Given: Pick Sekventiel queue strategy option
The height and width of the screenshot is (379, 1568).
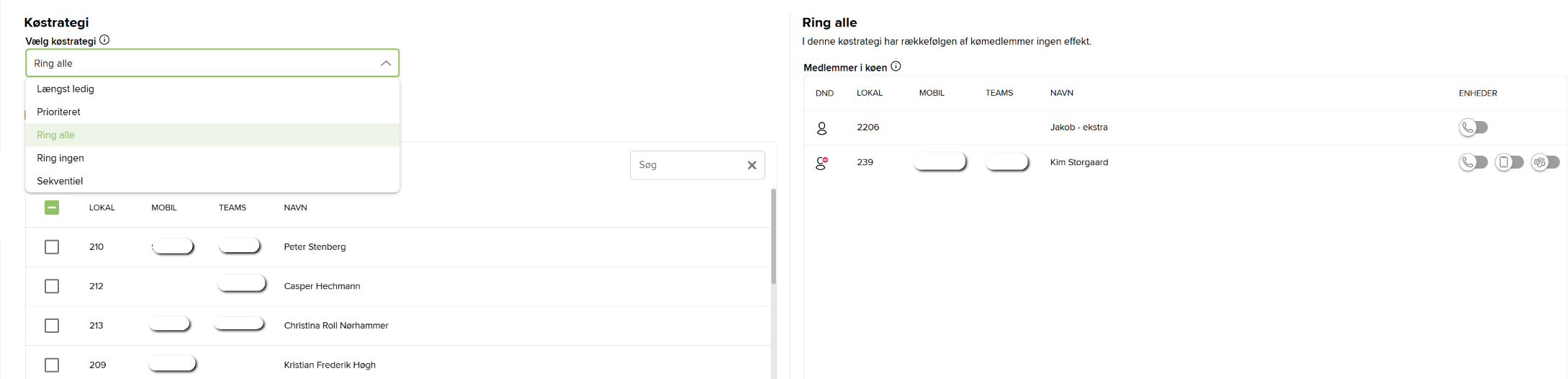Looking at the screenshot, I should click(60, 181).
